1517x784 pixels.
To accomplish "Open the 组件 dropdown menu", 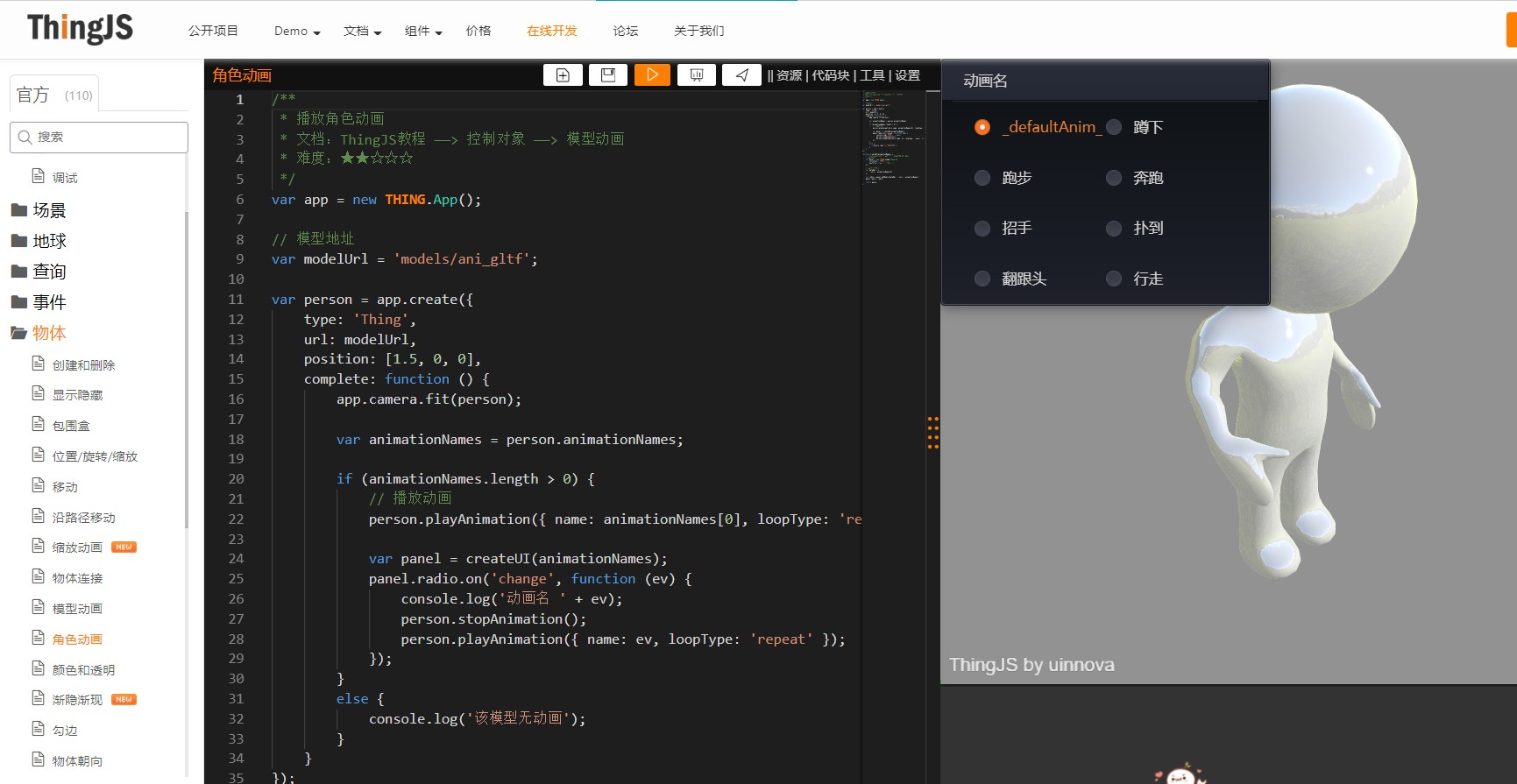I will (423, 31).
